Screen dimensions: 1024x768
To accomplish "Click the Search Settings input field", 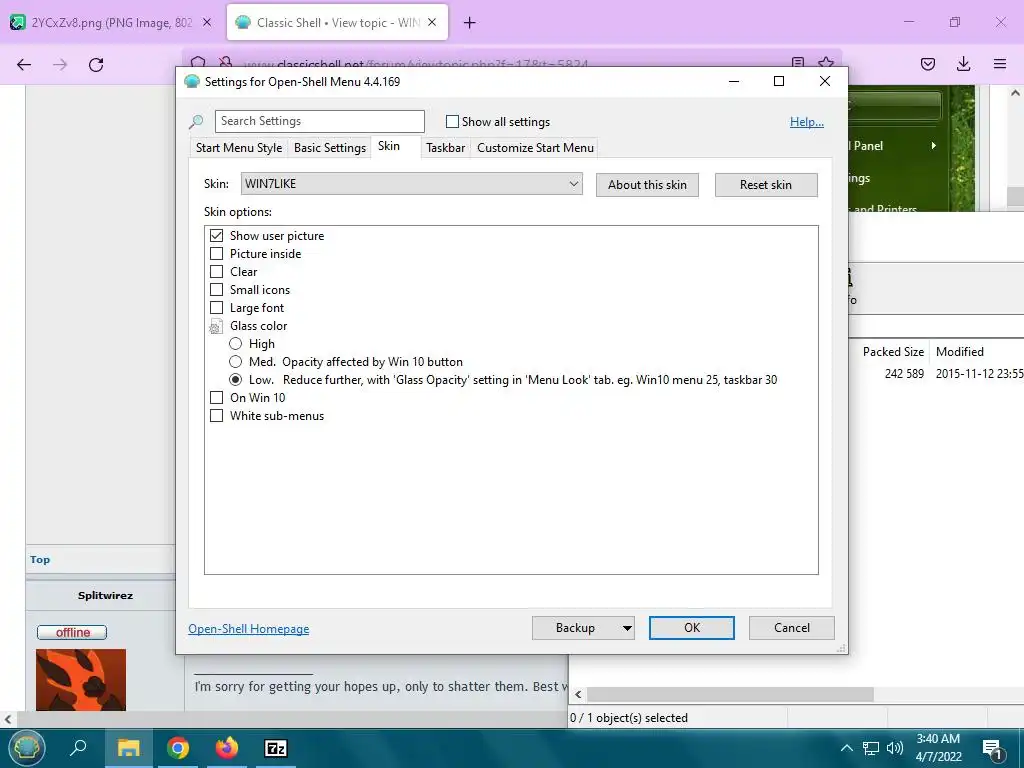I will (320, 121).
